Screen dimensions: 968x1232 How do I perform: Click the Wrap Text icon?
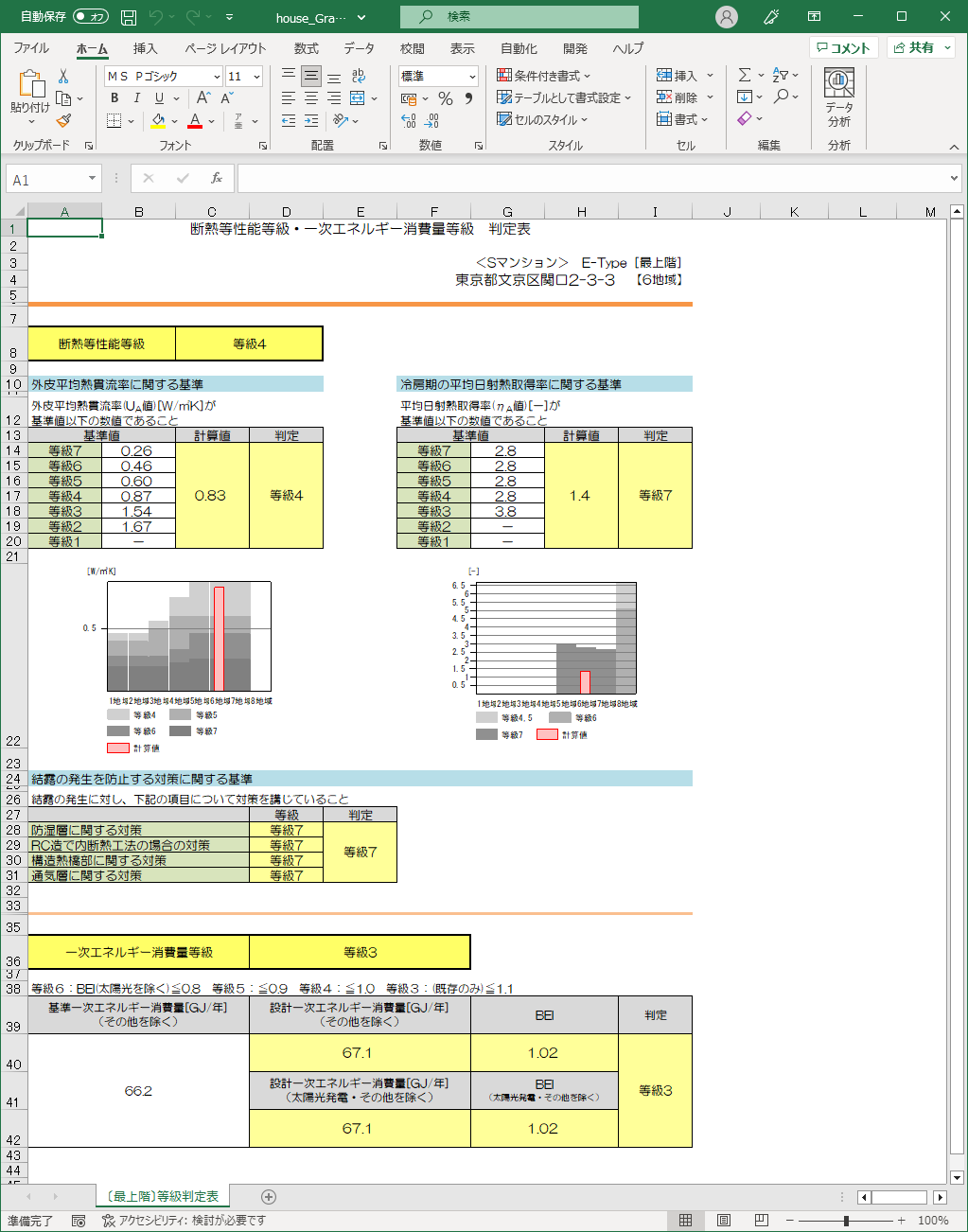(358, 76)
